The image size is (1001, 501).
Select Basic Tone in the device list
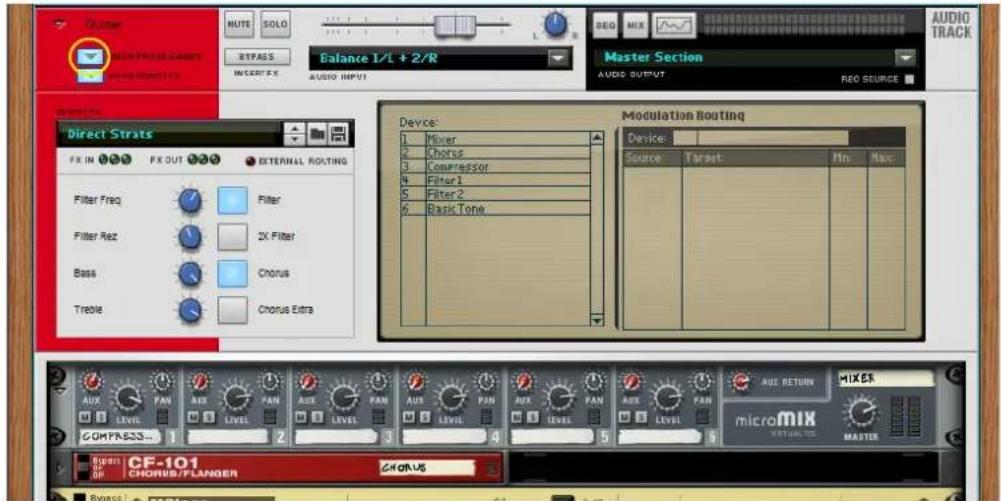pyautogui.click(x=495, y=208)
